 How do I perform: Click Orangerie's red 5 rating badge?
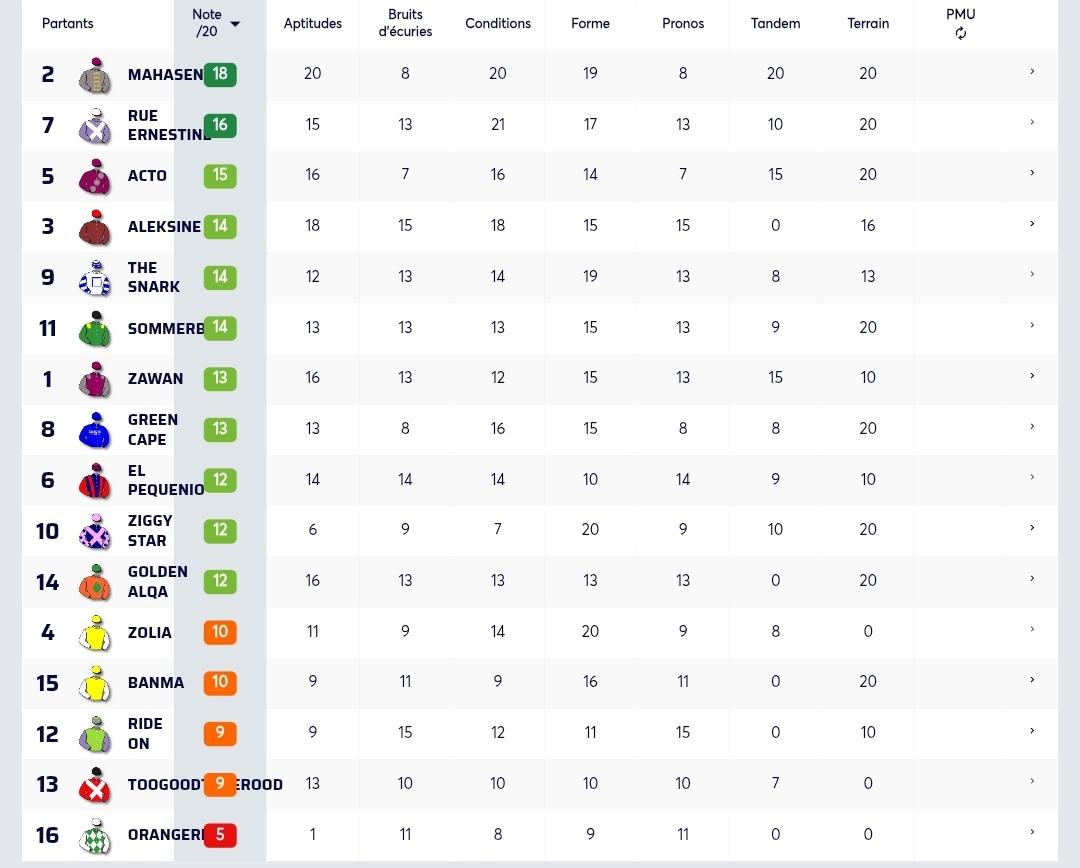[x=220, y=835]
